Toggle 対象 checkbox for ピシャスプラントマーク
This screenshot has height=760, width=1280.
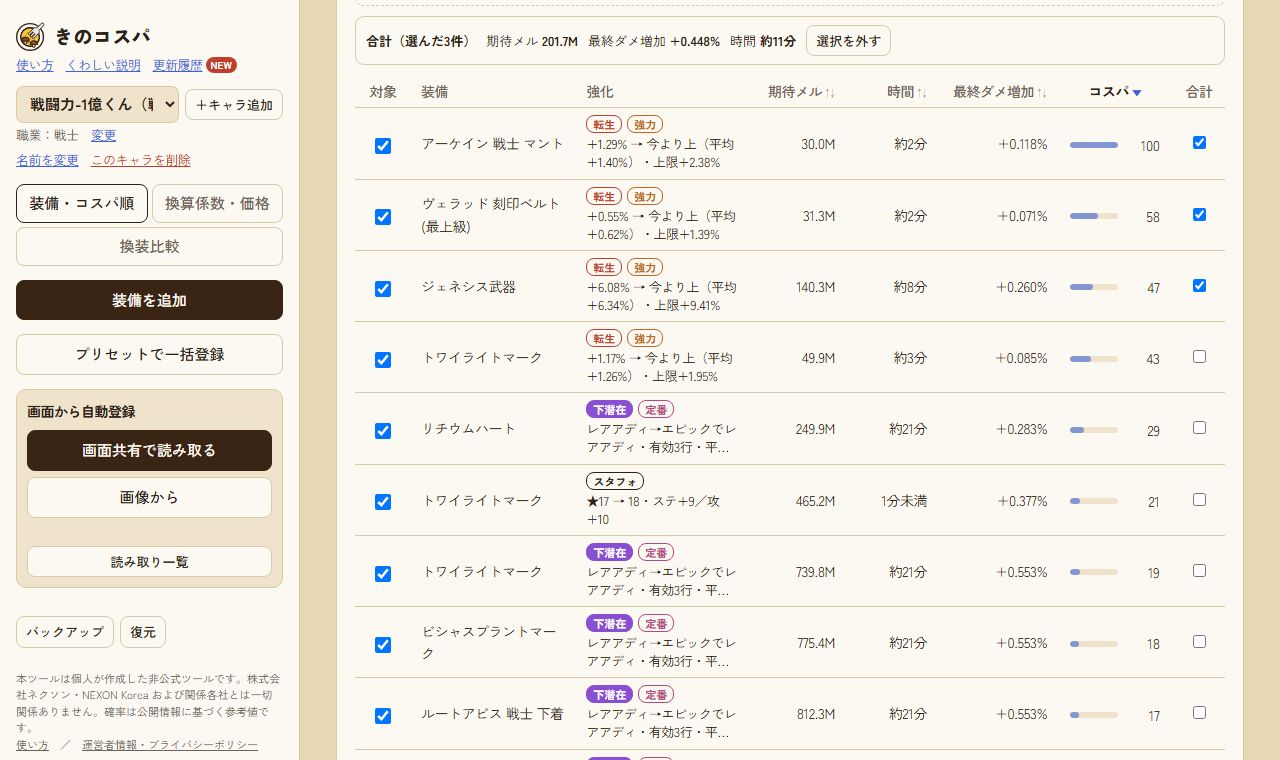[383, 645]
